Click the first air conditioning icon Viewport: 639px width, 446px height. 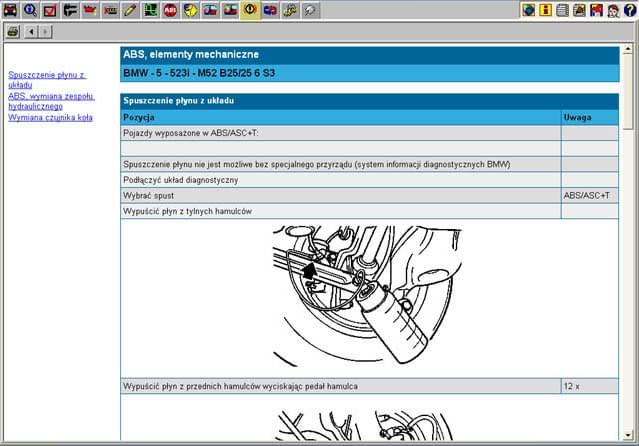(x=210, y=10)
